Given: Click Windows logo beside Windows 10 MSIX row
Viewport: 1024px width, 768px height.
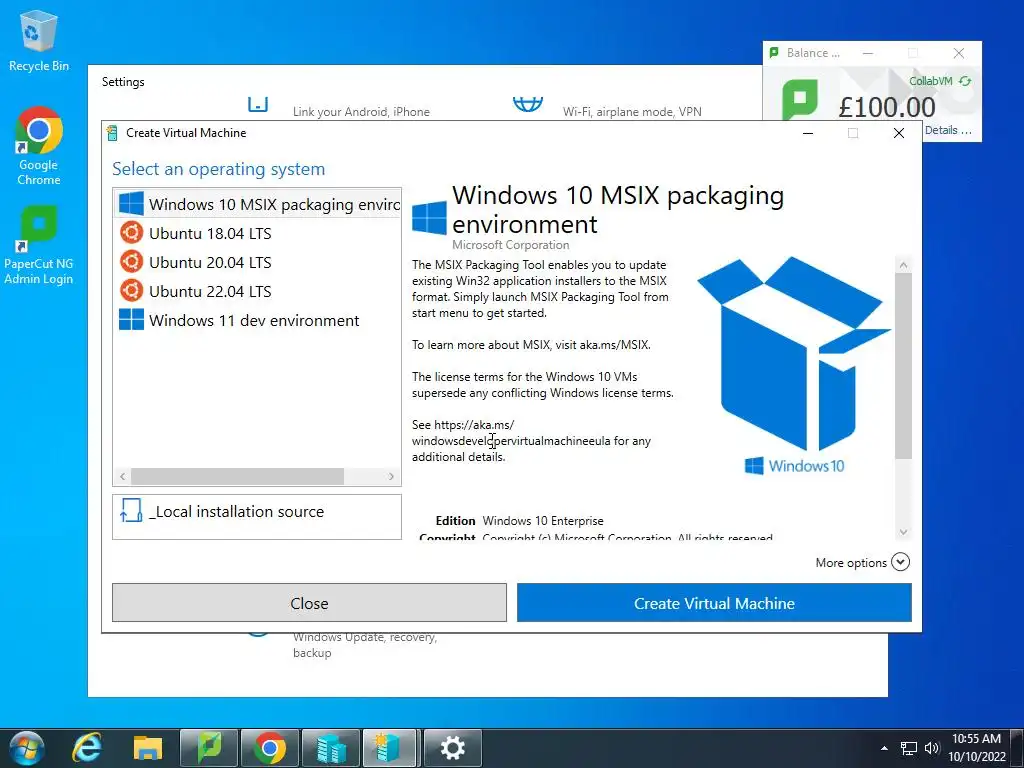Looking at the screenshot, I should [131, 203].
